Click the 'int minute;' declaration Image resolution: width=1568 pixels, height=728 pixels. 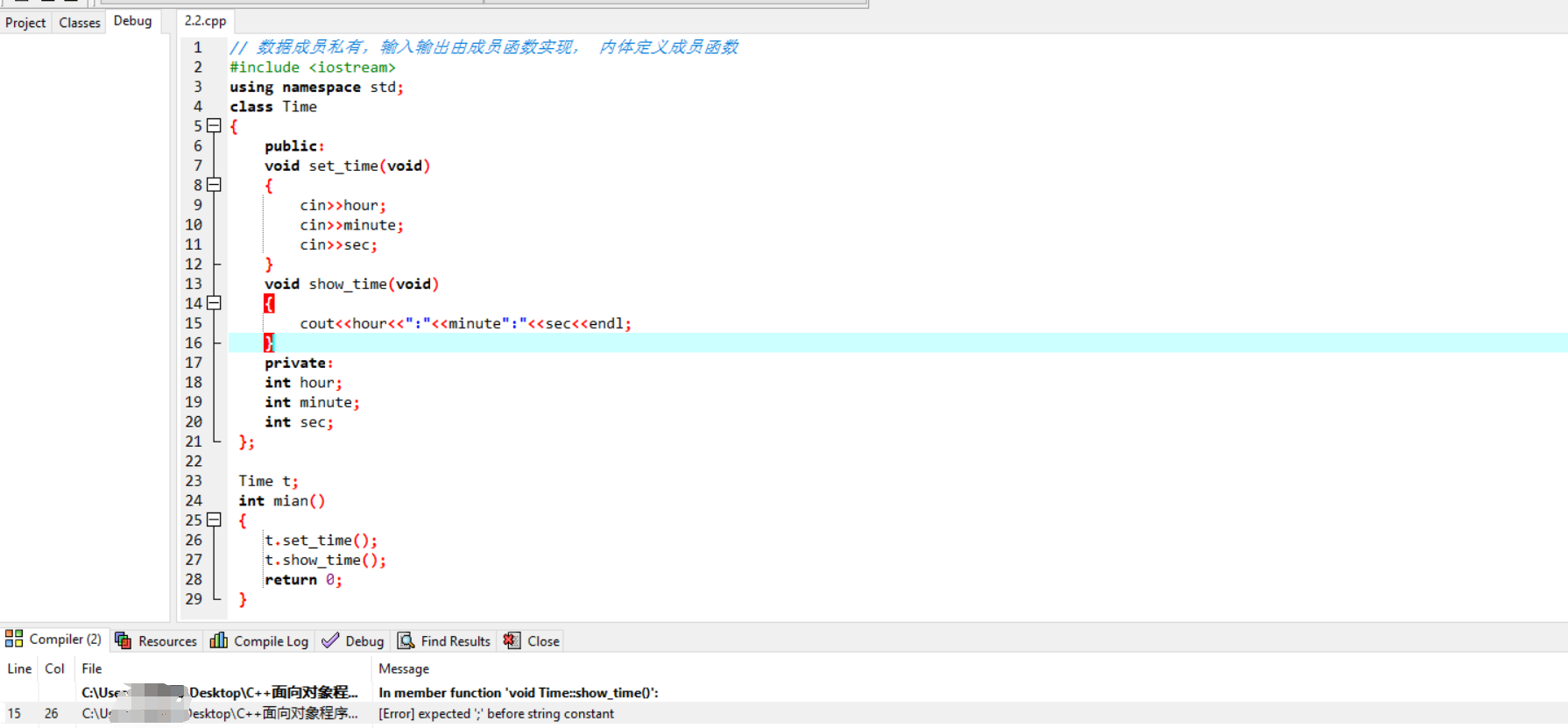coord(312,402)
